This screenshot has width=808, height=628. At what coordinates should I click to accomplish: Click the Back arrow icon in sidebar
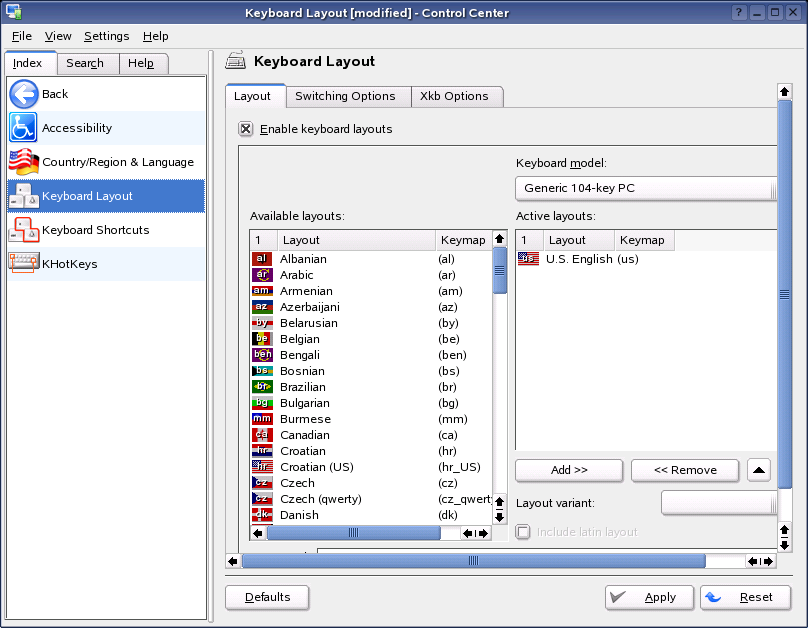pos(25,94)
